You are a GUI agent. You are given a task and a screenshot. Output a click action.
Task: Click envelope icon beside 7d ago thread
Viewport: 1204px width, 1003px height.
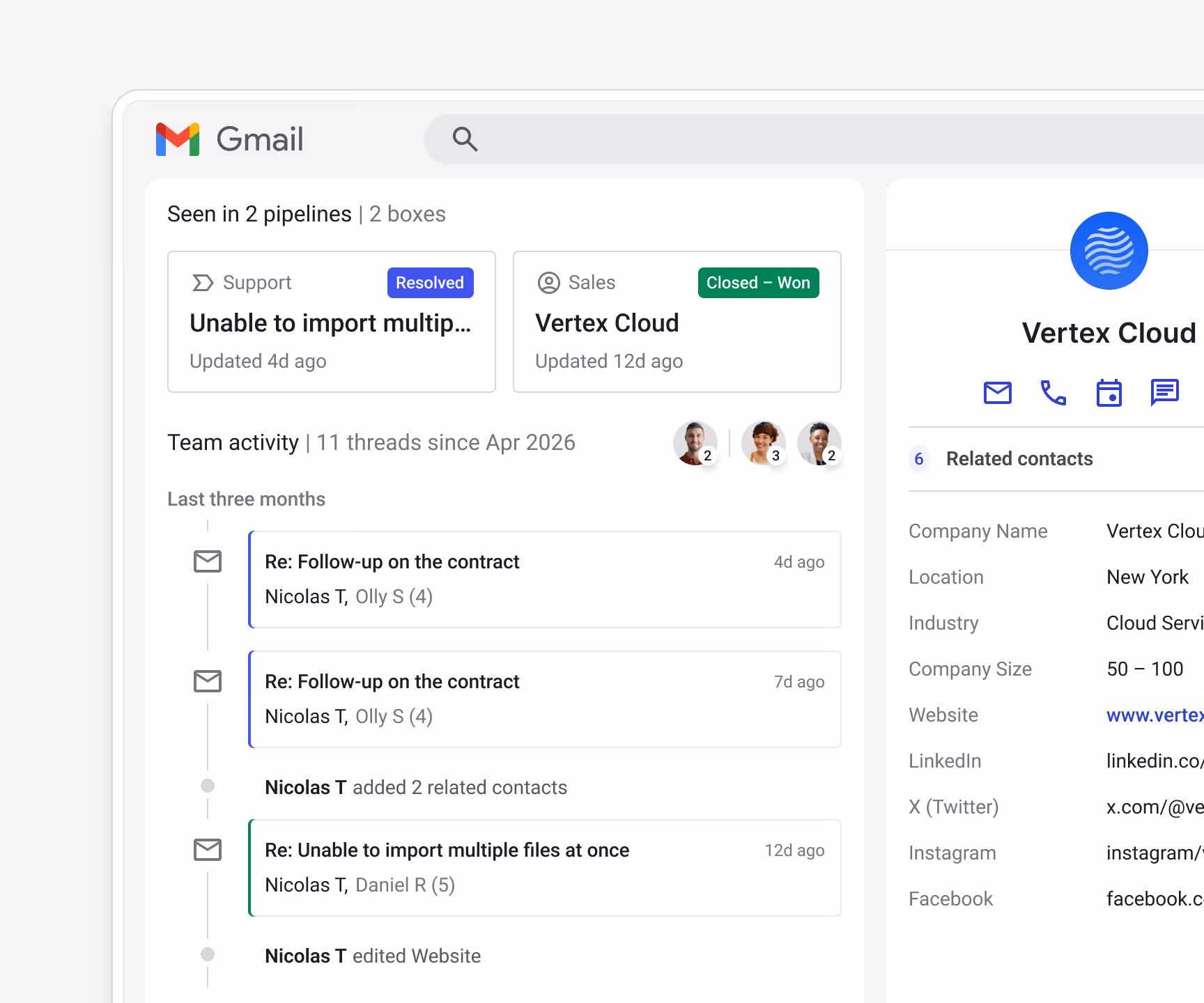208,681
